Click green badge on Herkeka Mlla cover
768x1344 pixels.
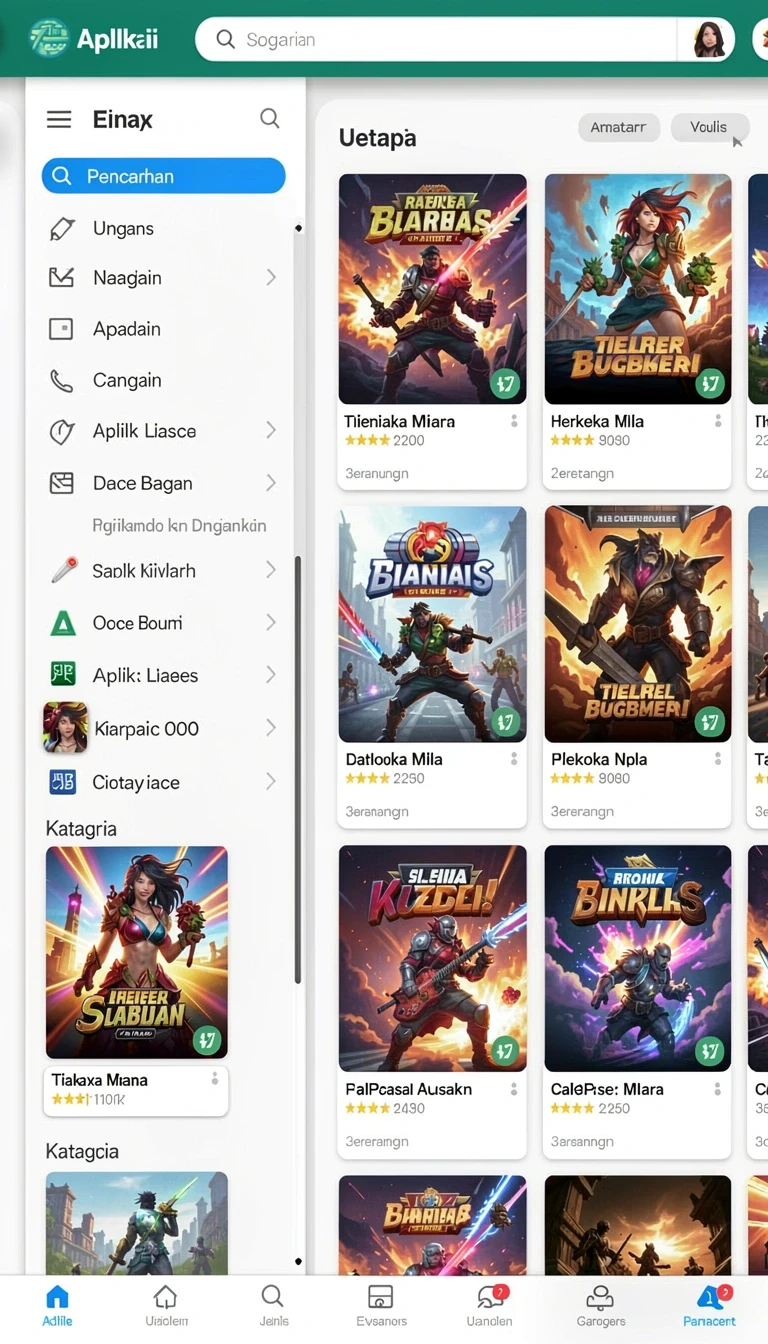(x=710, y=383)
